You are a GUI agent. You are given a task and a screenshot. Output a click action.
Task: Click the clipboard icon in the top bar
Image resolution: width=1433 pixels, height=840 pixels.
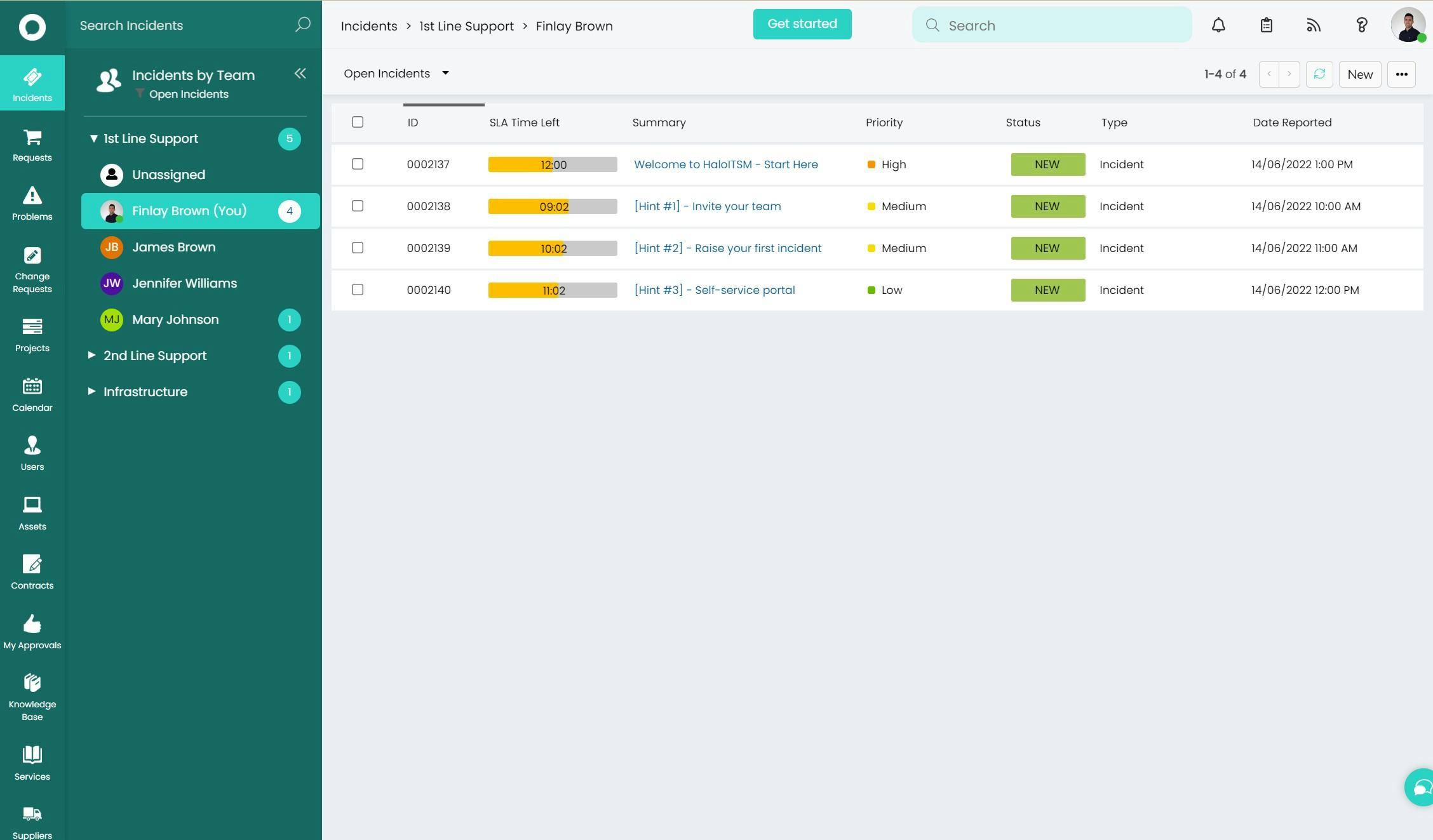point(1266,25)
